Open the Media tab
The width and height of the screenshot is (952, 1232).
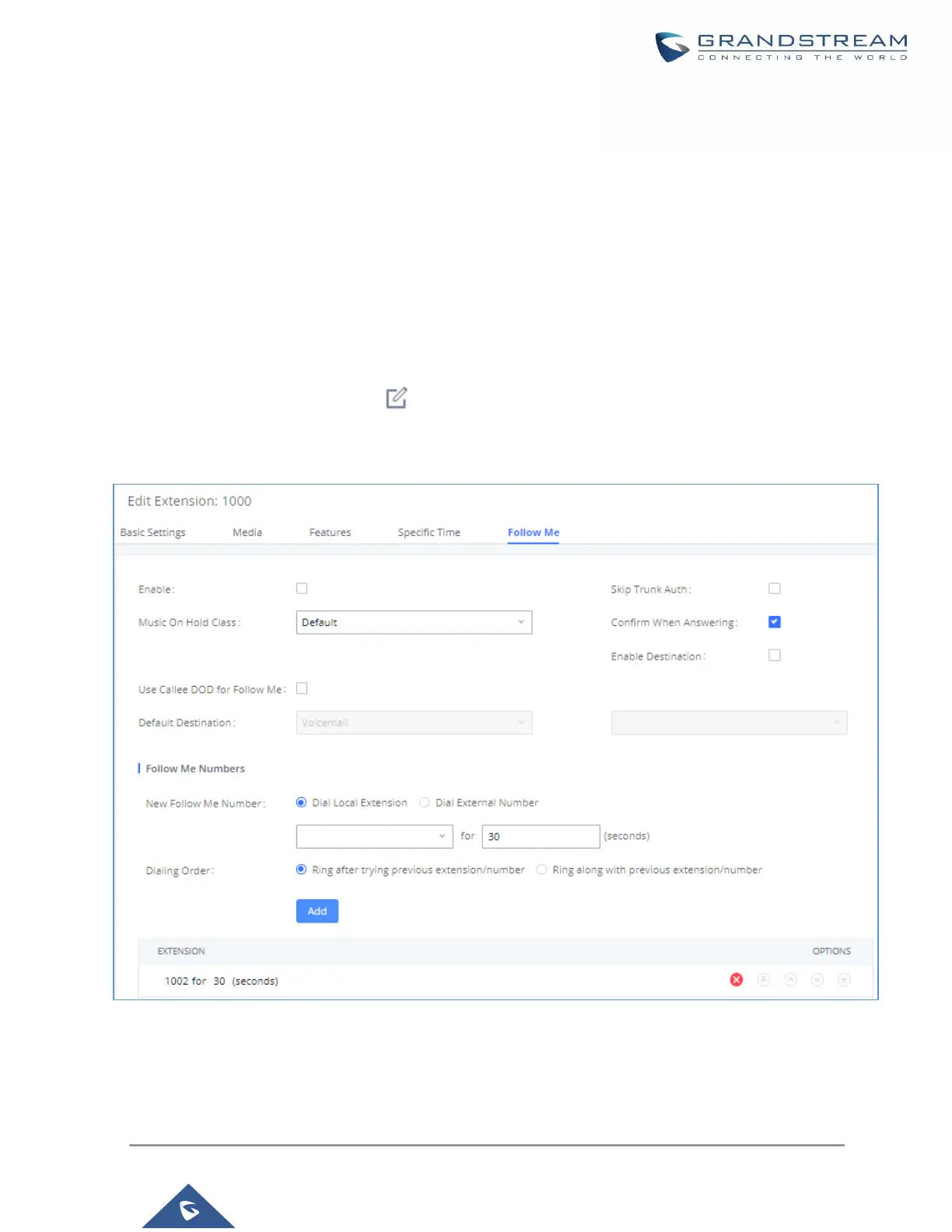(247, 533)
